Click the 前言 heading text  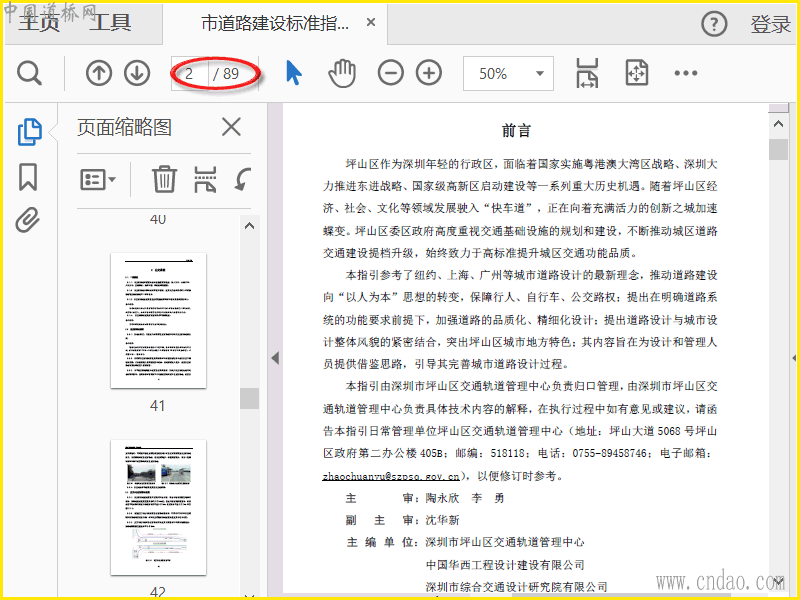[x=516, y=131]
